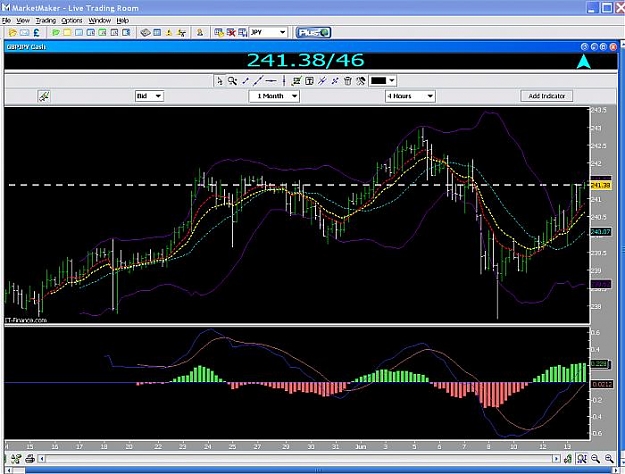Click the green speech bubble icon
The height and width of the screenshot is (474, 625).
click(55, 33)
